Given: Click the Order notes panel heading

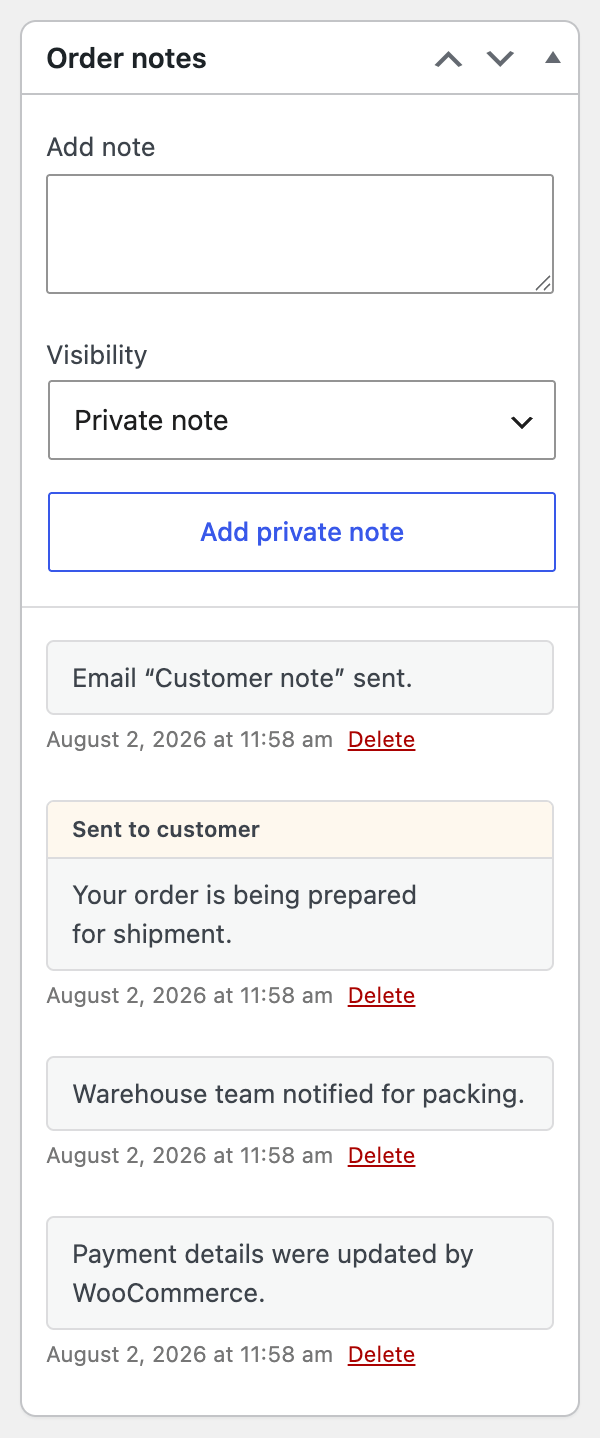Looking at the screenshot, I should pyautogui.click(x=127, y=58).
